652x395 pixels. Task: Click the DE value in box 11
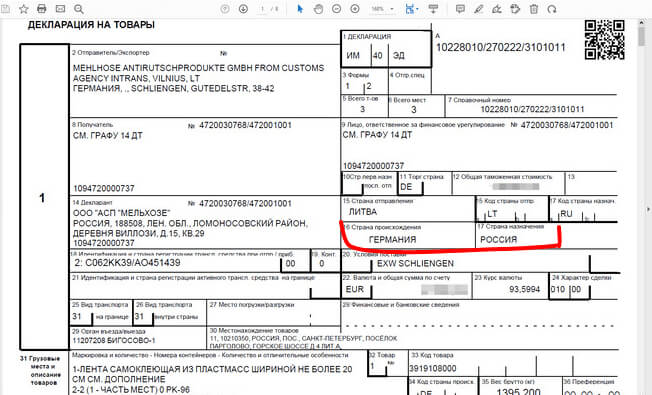406,187
